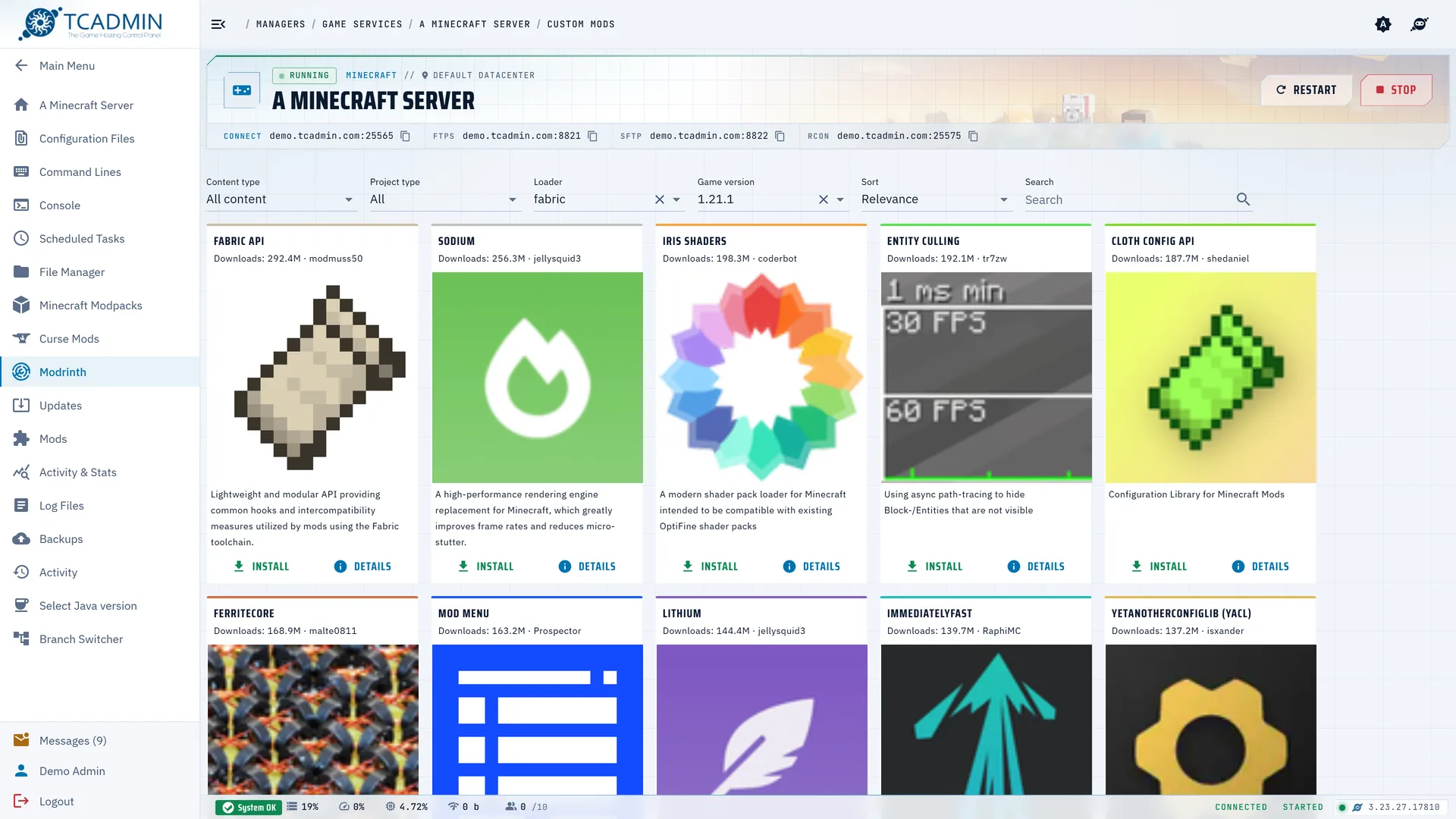Screen dimensions: 1456x819
Task: Click the Mod Menu thumbnail image
Action: [x=537, y=720]
